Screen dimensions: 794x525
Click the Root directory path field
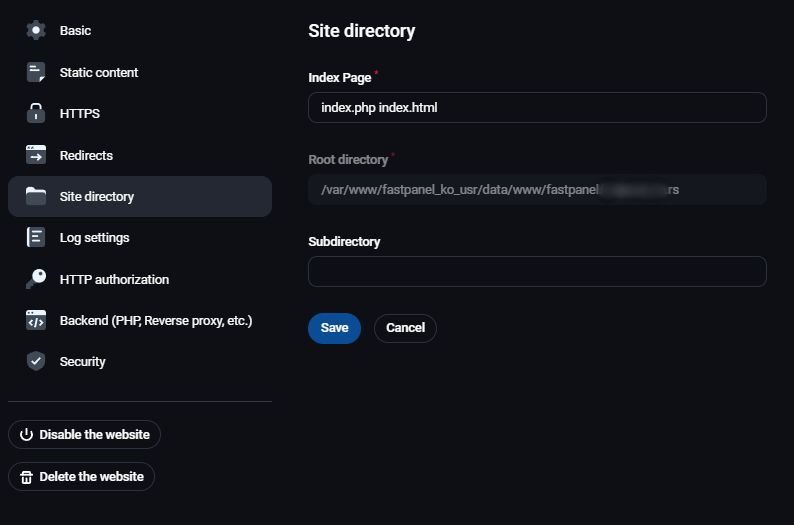click(x=537, y=190)
